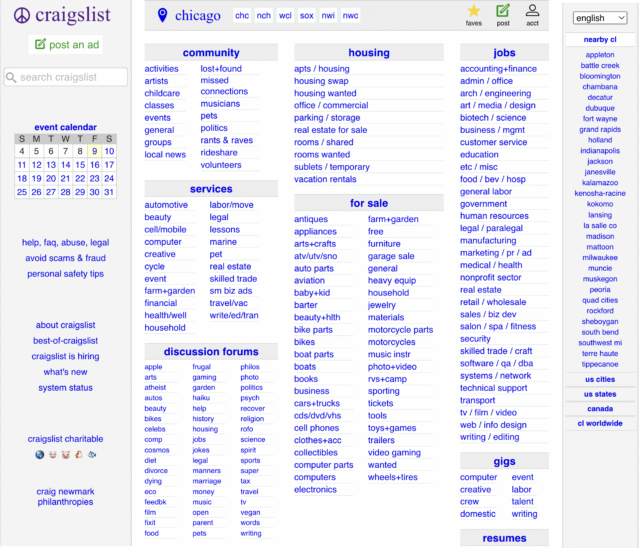Open the services section header

click(211, 189)
